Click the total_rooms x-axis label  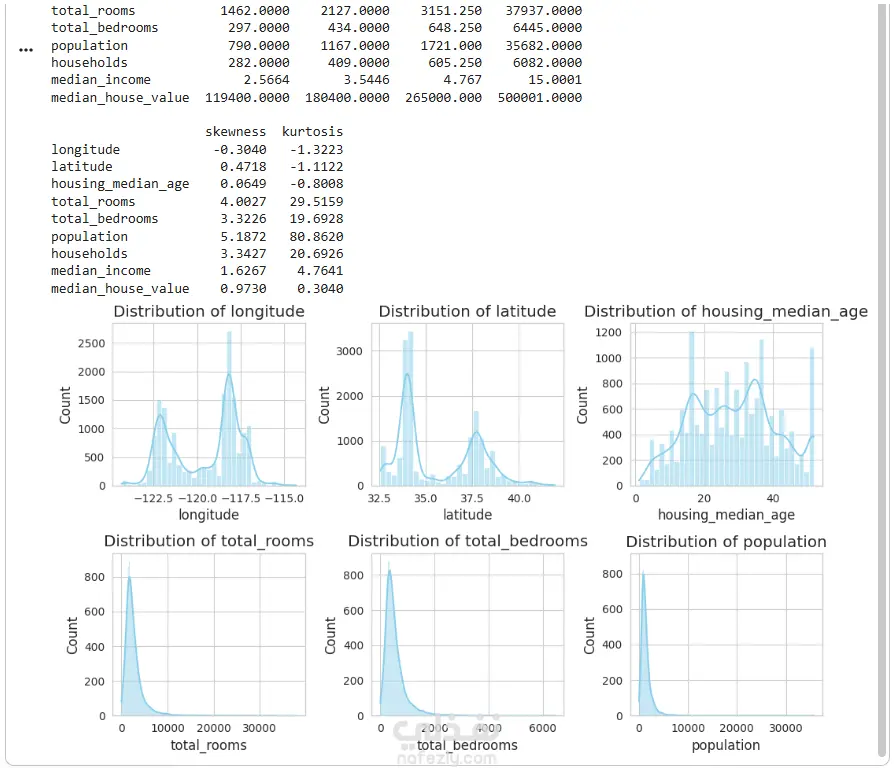[x=209, y=745]
